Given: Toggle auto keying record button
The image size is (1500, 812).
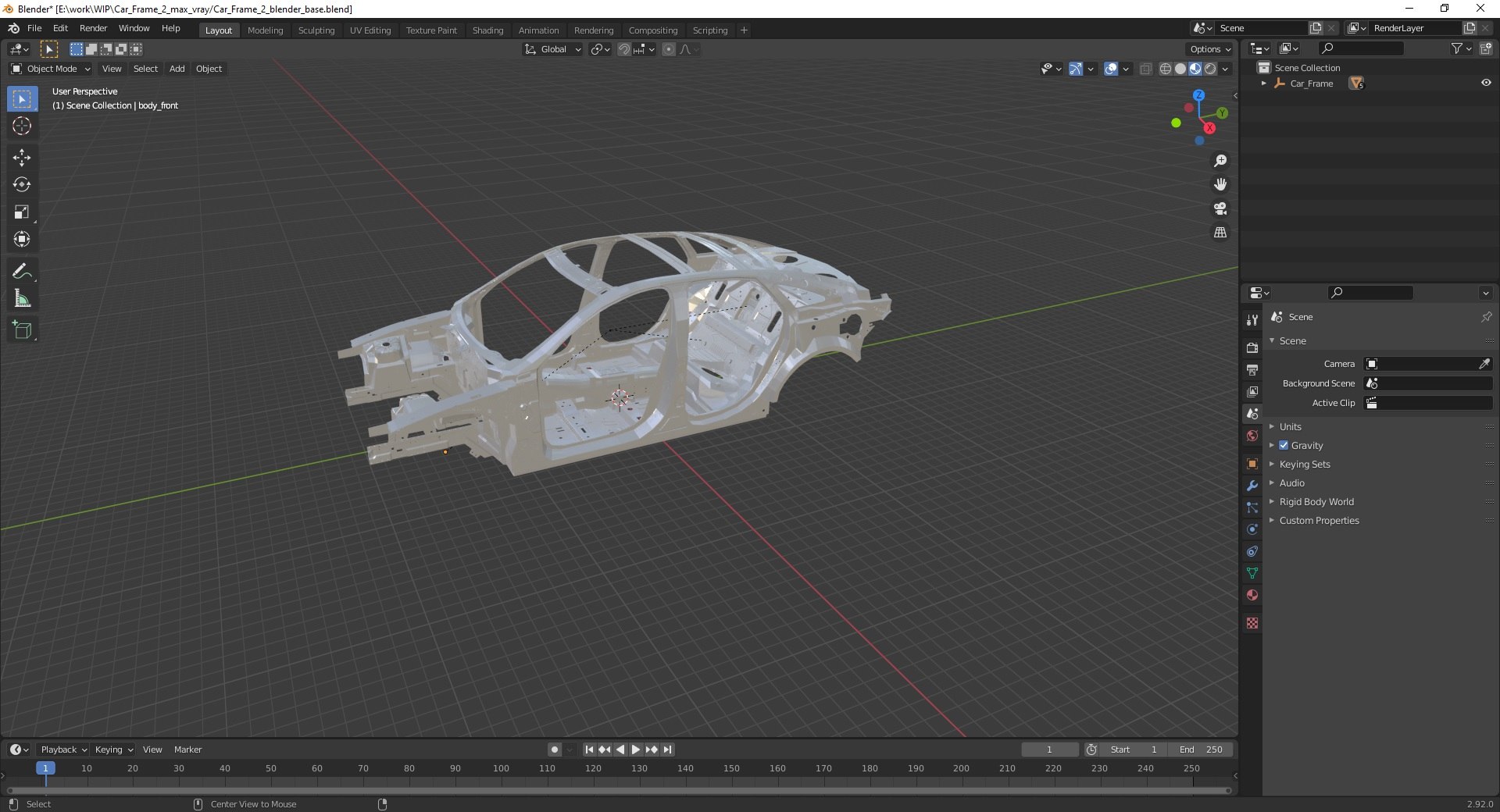Looking at the screenshot, I should tap(555, 750).
